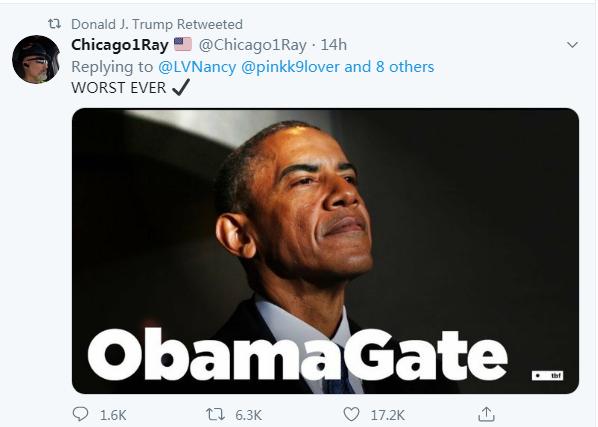Viewport: 598px width, 427px height.
Task: Visit the @pinkk9lover mention
Action: 290,67
